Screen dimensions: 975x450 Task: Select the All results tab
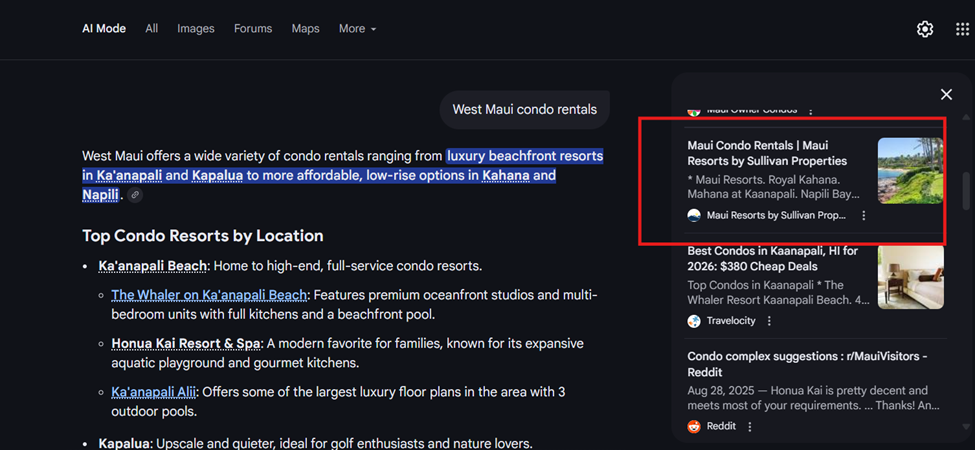tap(152, 29)
